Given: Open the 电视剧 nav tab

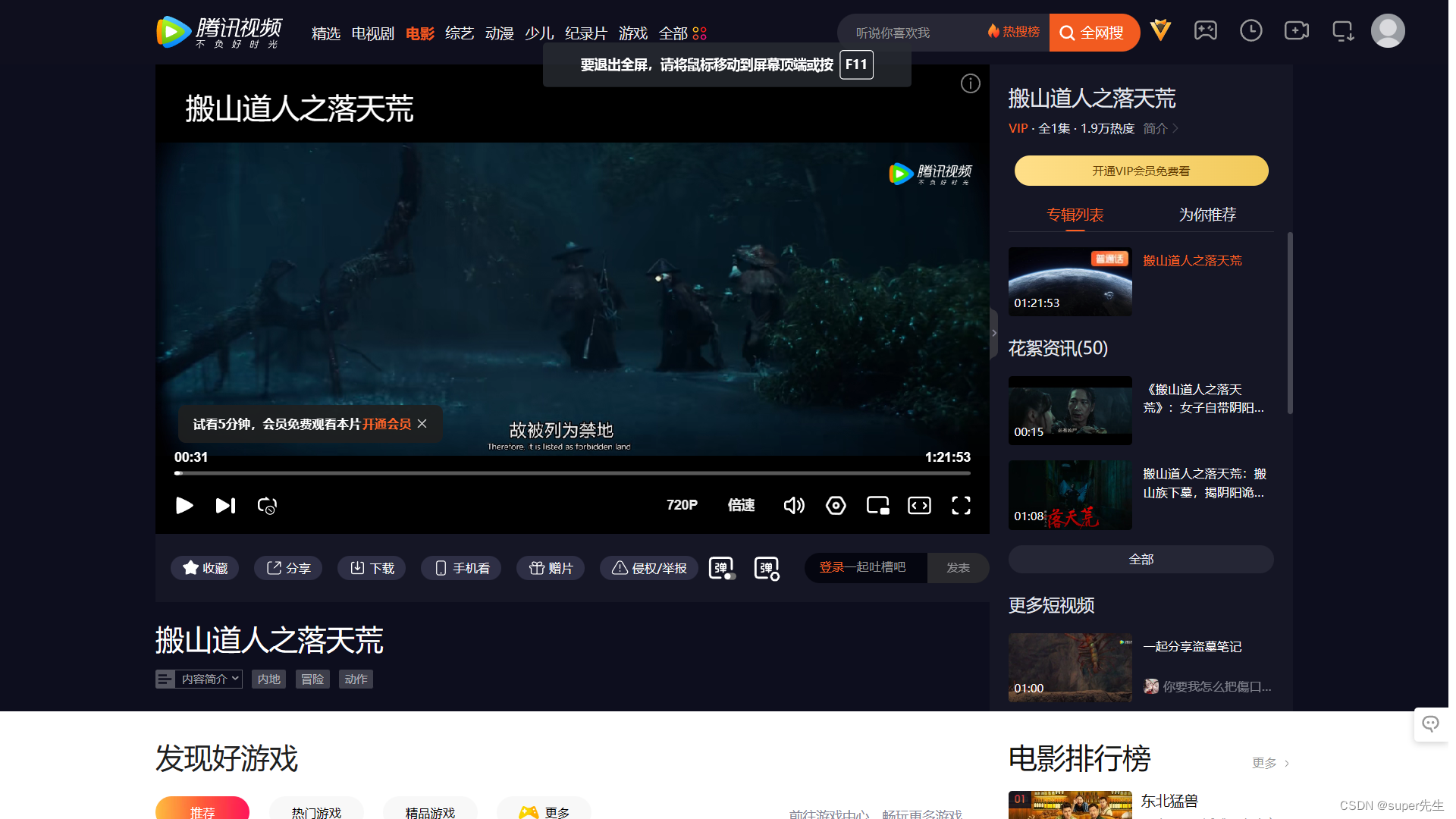Looking at the screenshot, I should coord(373,33).
